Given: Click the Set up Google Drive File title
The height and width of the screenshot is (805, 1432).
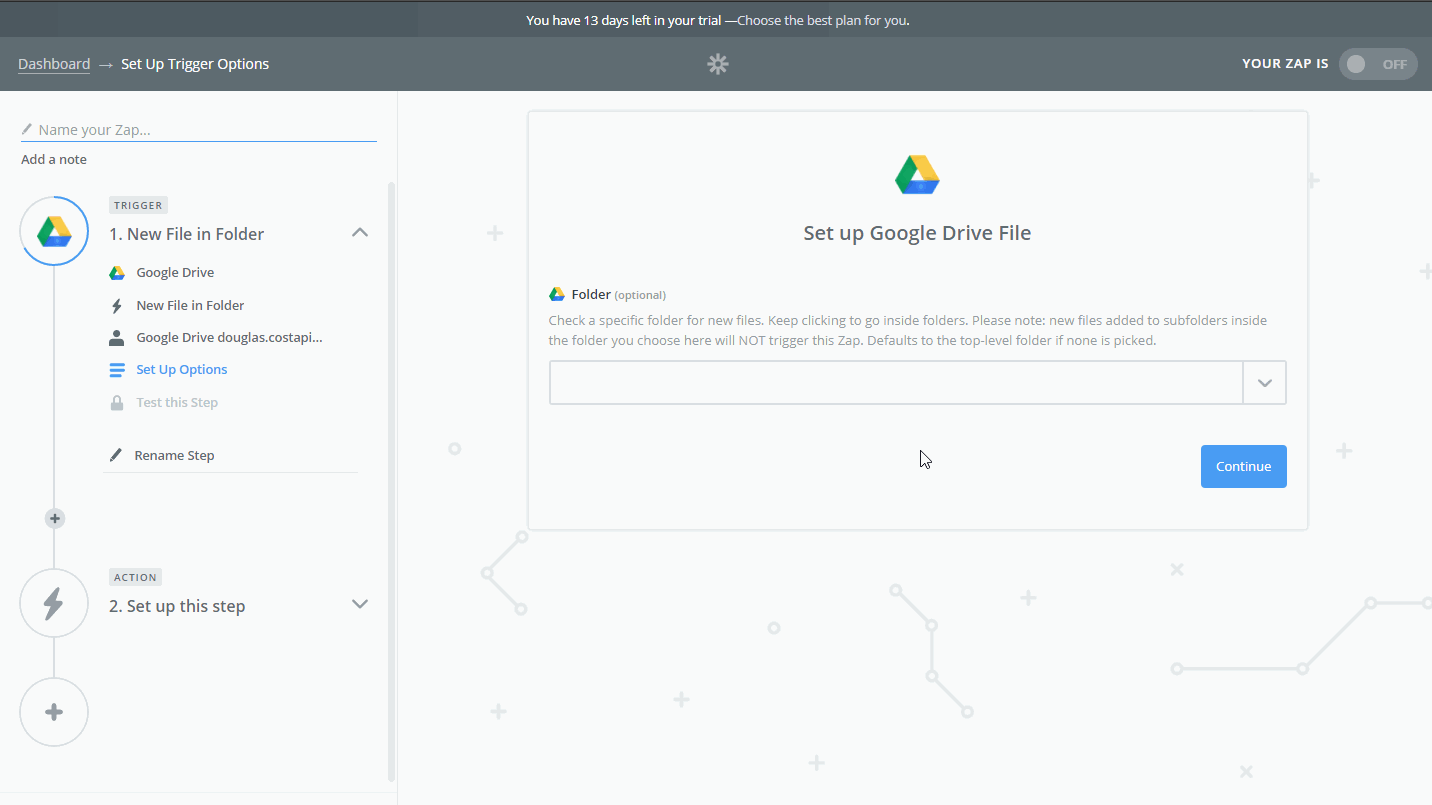Looking at the screenshot, I should (x=917, y=233).
